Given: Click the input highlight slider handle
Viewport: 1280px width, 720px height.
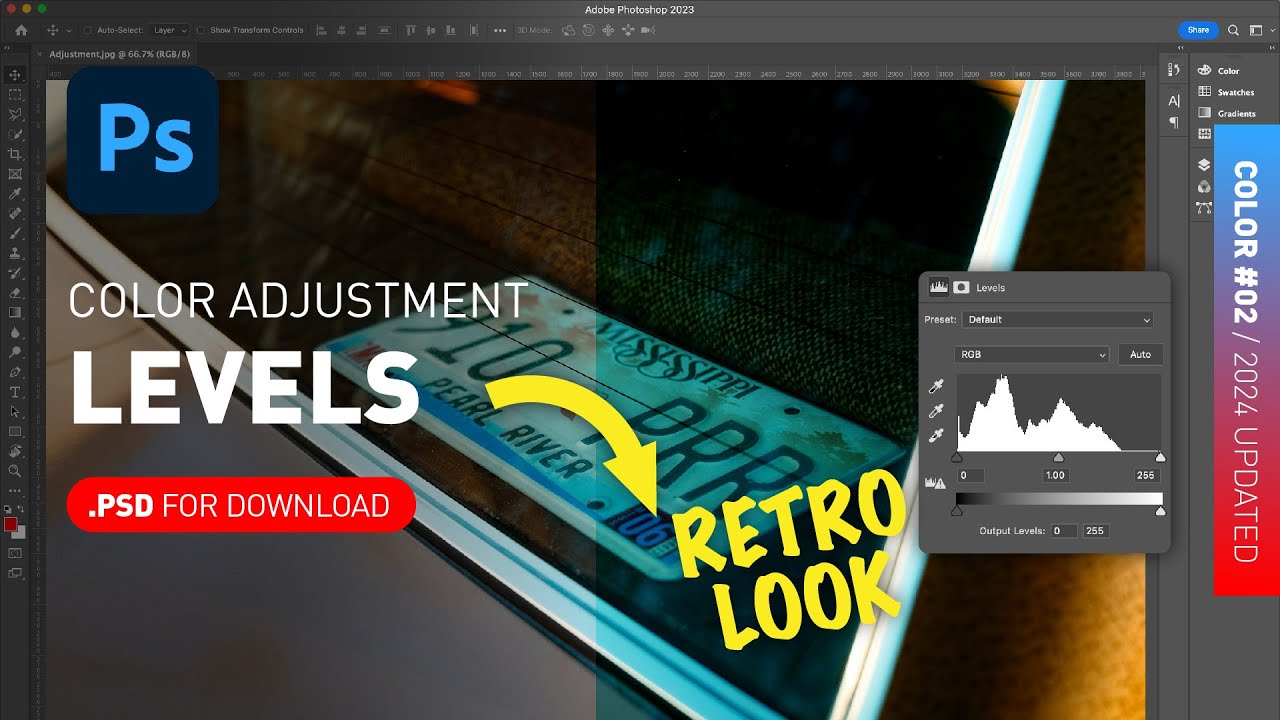Looking at the screenshot, I should click(x=1160, y=458).
